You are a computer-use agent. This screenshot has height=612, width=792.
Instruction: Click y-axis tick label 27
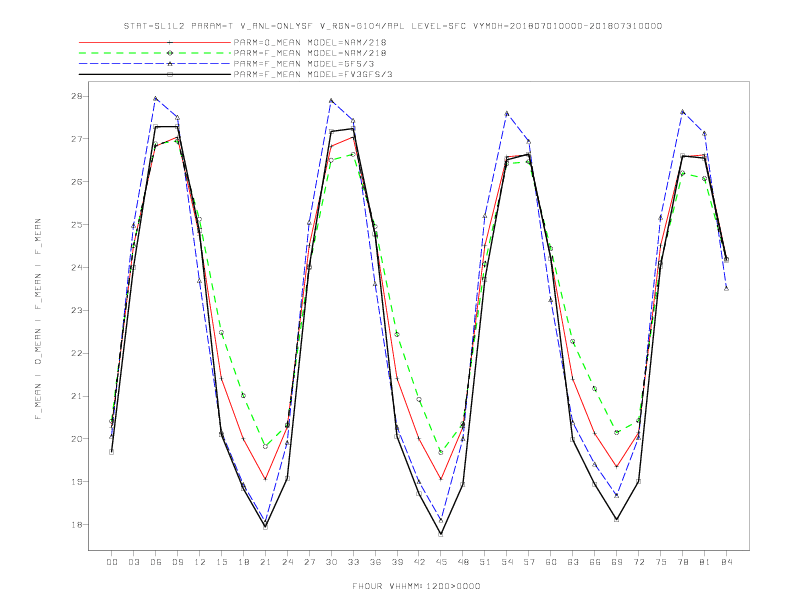click(78, 139)
